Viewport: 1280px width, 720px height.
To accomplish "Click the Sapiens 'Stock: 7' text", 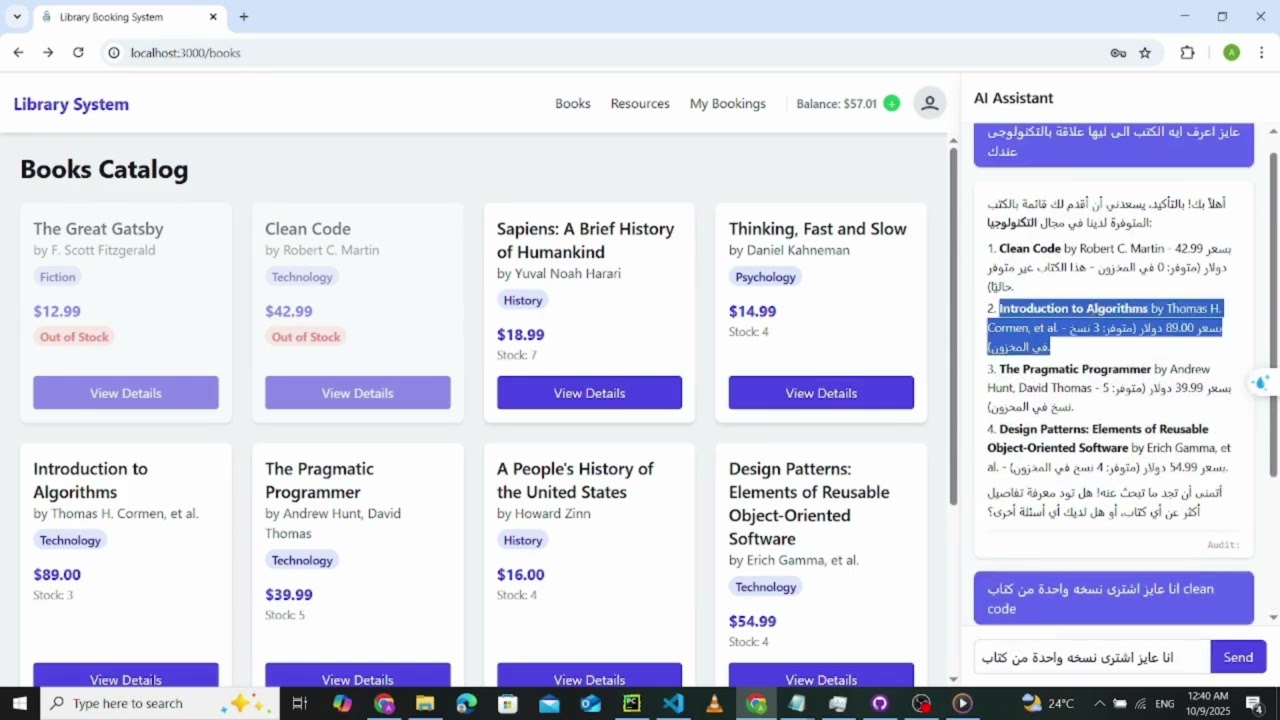I will coord(517,355).
